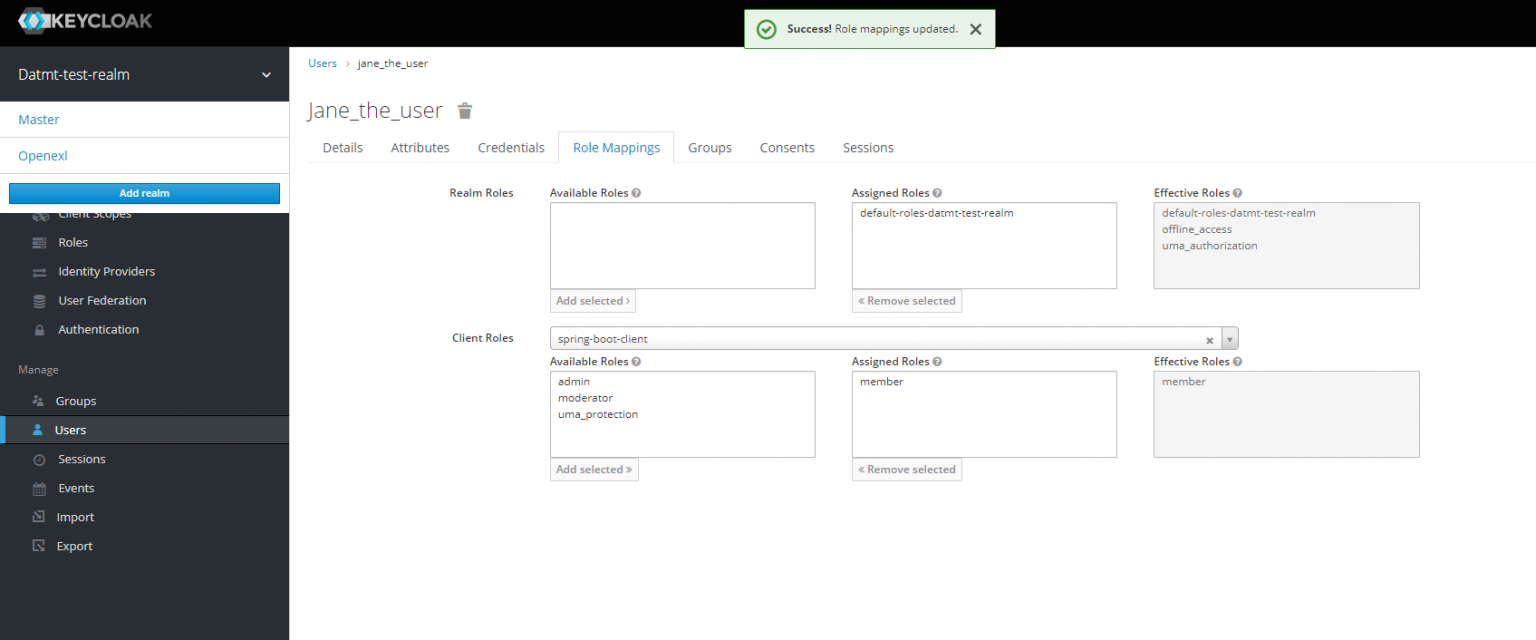Open the Import section

tap(37, 516)
